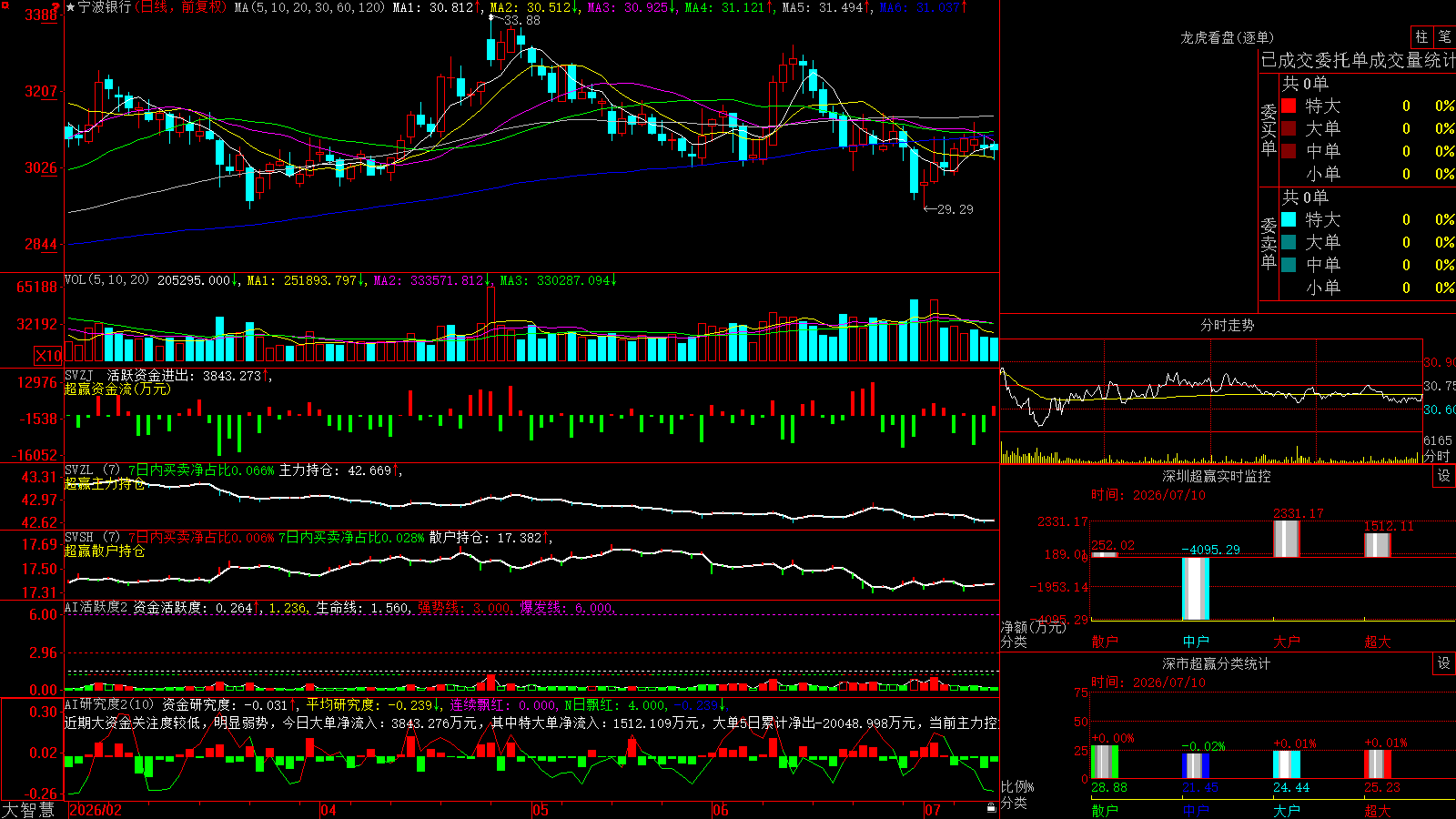The image size is (1456, 819).
Task: Click the star icon beside 宁波银行
Action: (x=71, y=7)
